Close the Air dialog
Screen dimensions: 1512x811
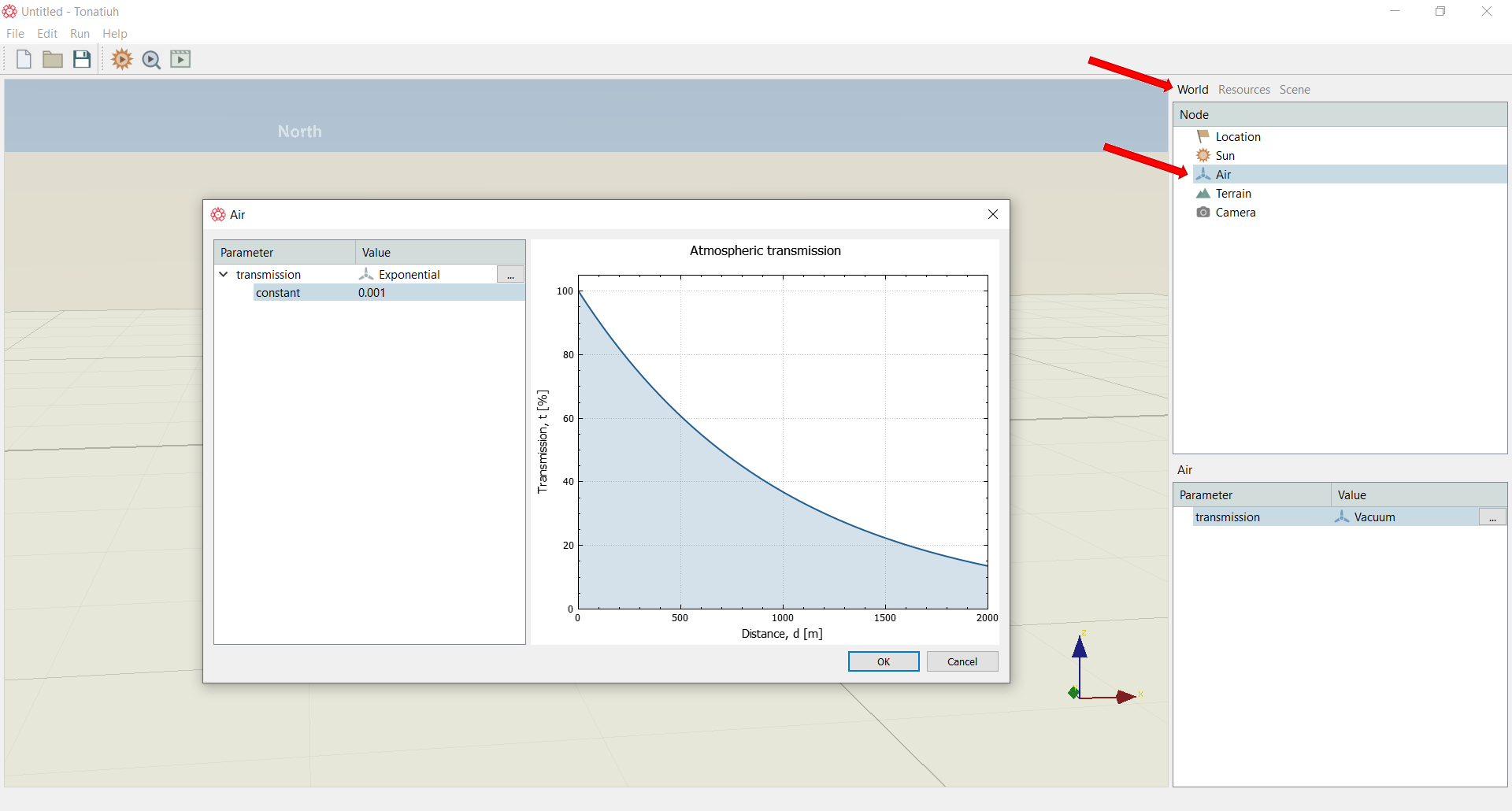tap(992, 214)
